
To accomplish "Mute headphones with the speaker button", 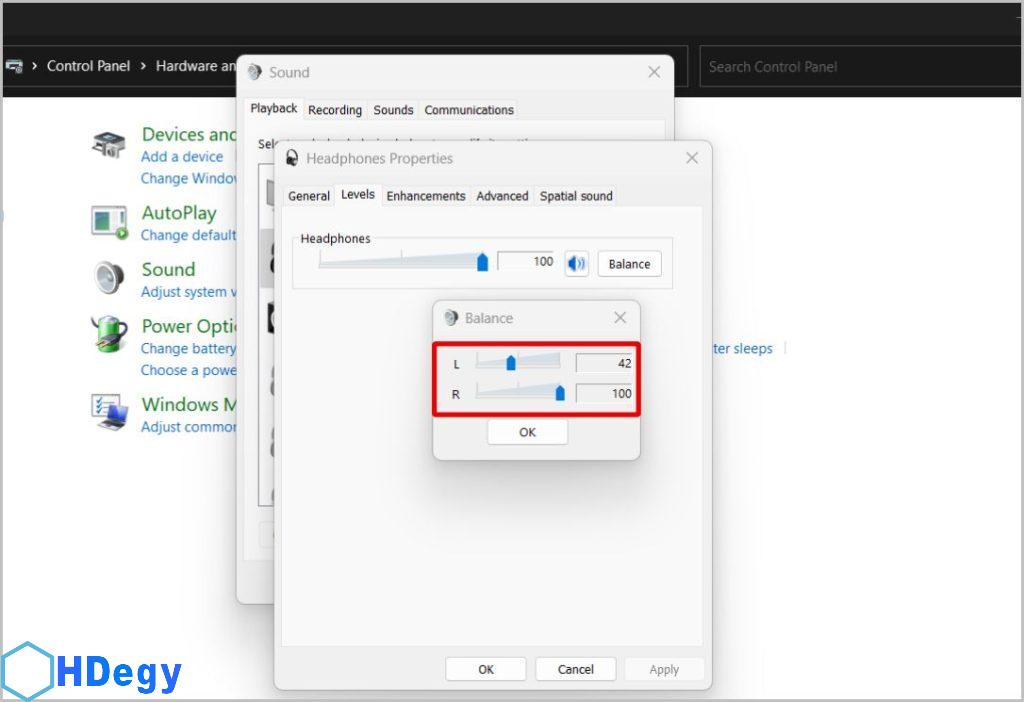I will [576, 264].
